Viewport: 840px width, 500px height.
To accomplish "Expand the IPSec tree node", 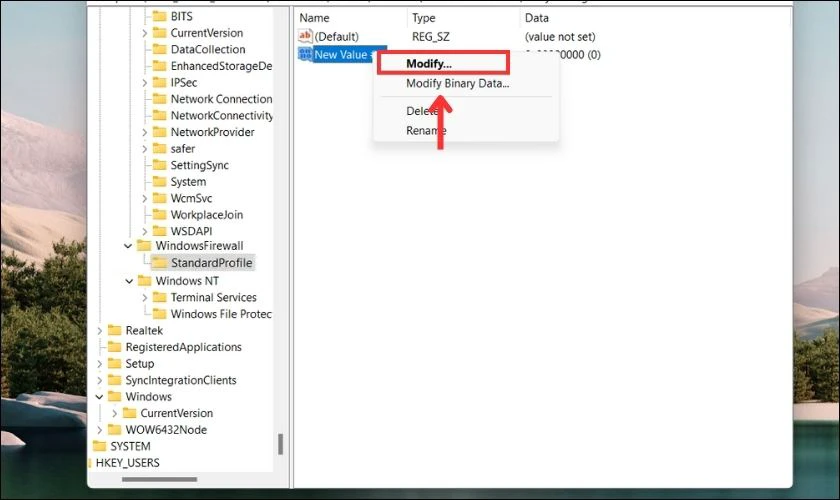I will click(x=144, y=83).
